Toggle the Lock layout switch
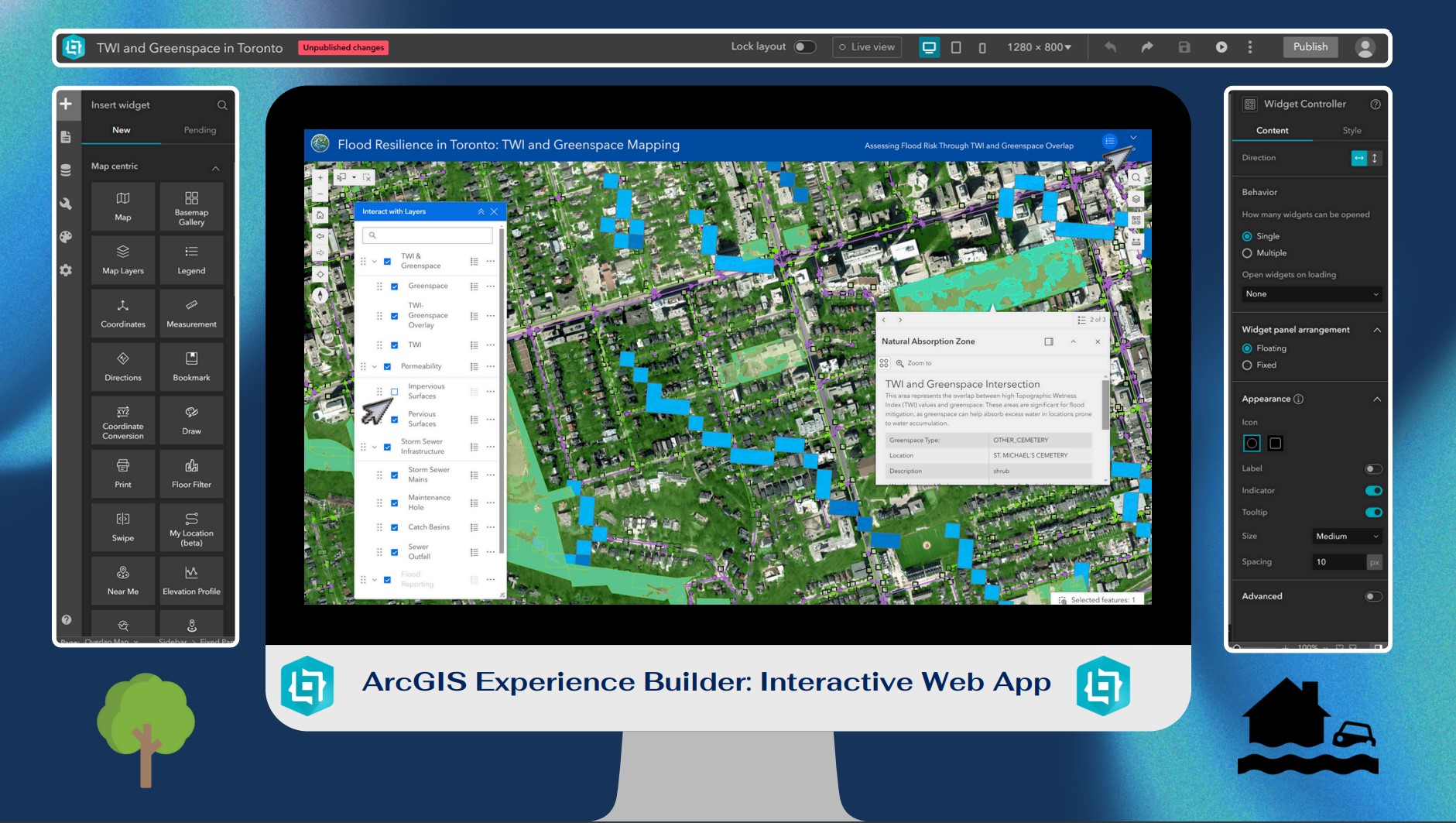1456x823 pixels. tap(804, 46)
